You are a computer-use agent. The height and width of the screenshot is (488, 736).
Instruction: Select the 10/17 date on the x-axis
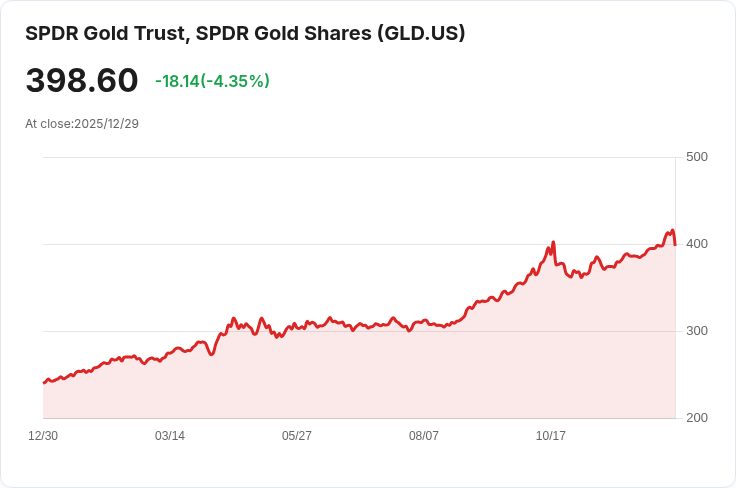tap(551, 436)
